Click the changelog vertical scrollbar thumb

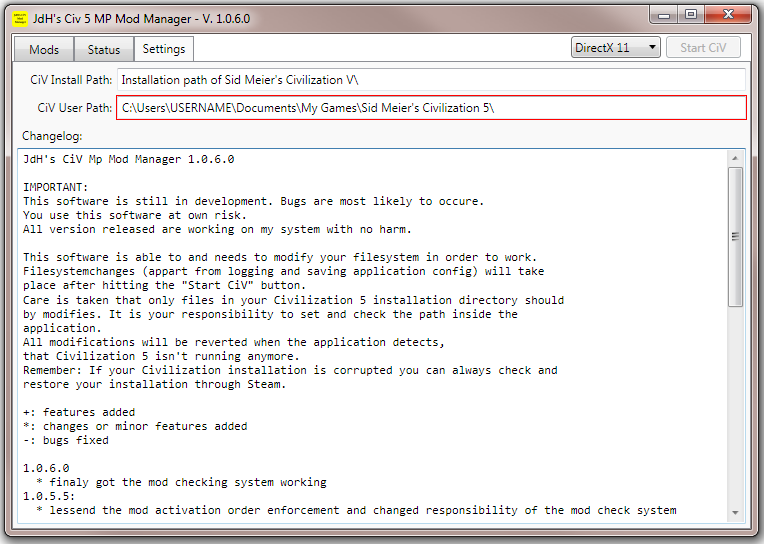(x=735, y=237)
